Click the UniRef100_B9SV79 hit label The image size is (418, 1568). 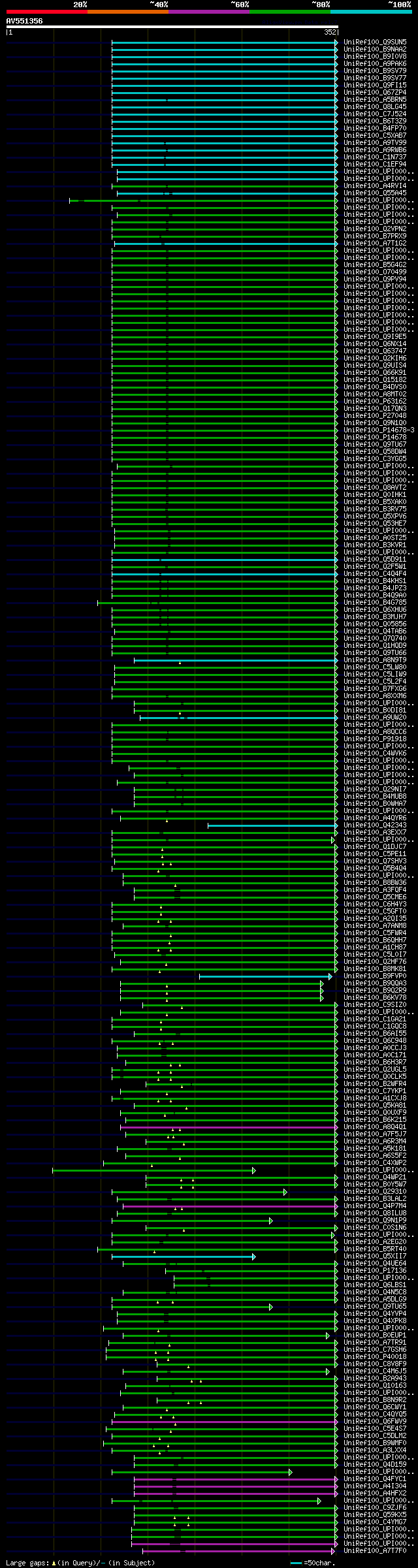pos(375,71)
